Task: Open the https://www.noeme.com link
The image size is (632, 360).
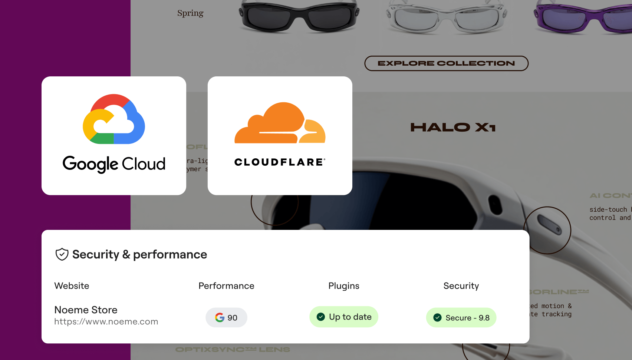Action: coord(106,322)
